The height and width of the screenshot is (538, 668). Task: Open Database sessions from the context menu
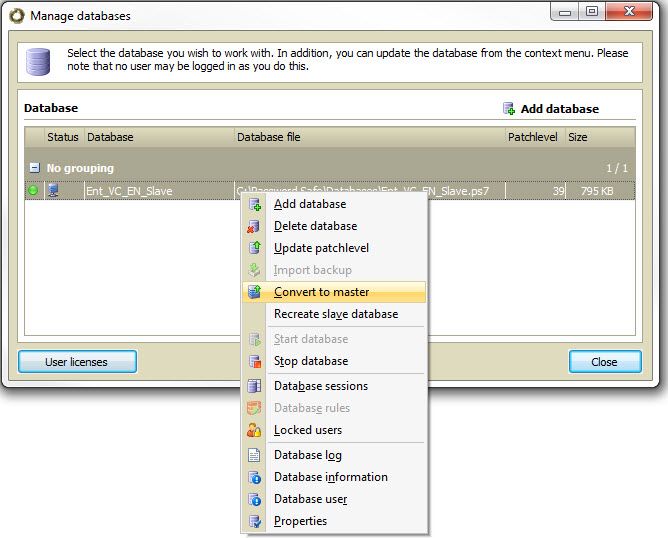click(334, 386)
